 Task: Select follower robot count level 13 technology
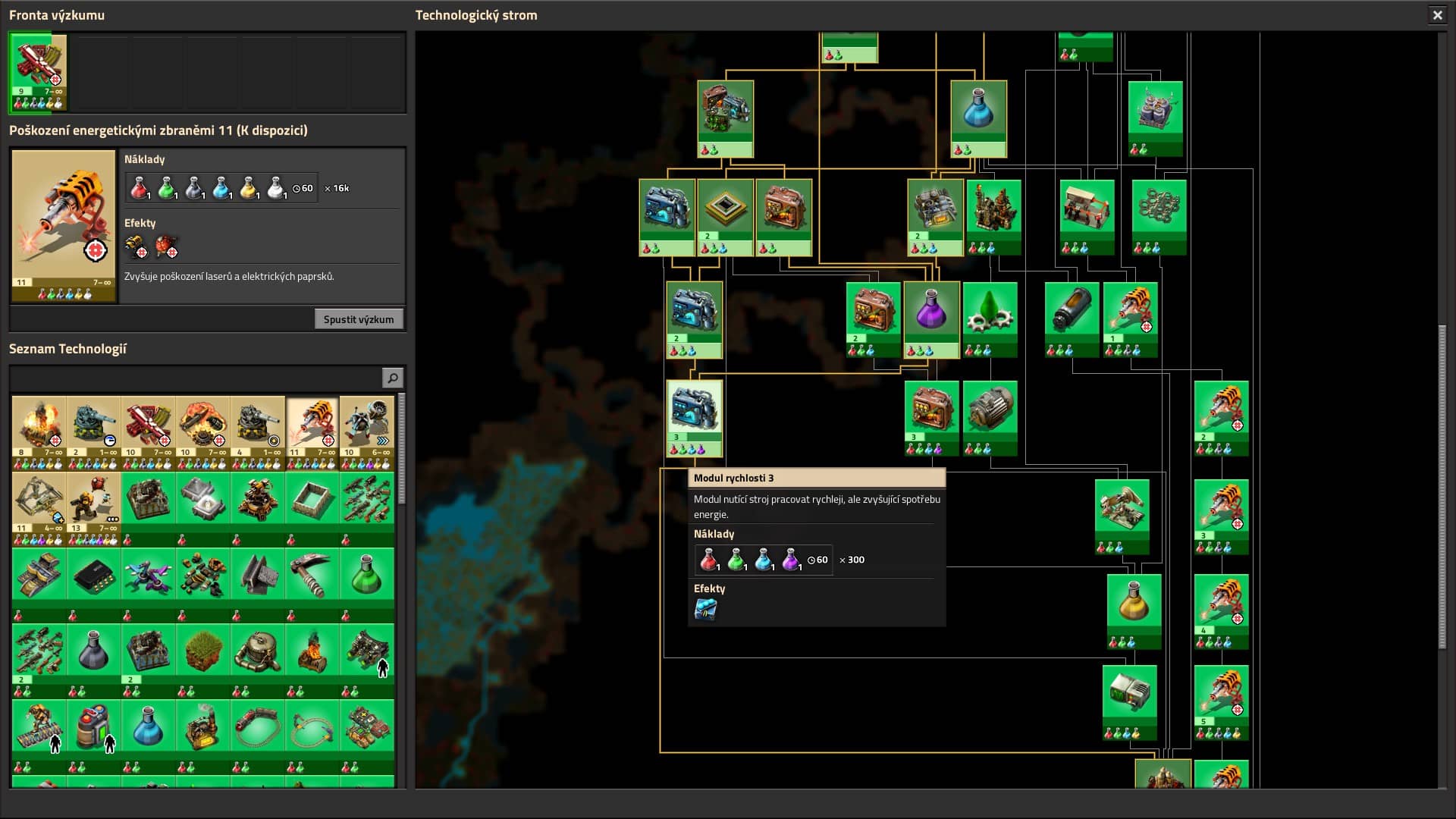94,508
